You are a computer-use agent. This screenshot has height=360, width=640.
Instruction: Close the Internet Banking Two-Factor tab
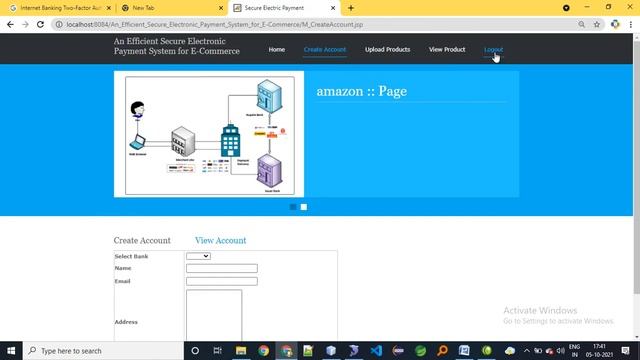109,8
